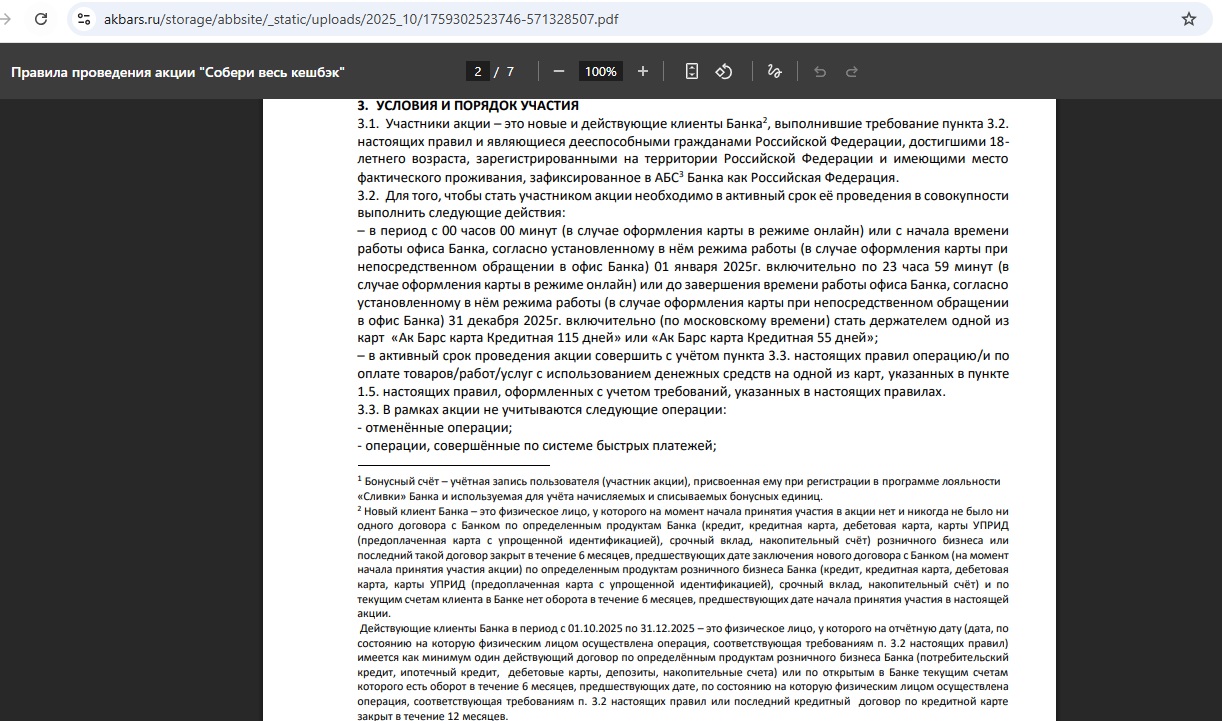1222x721 pixels.
Task: Open site information icon beside the URL
Action: [84, 19]
